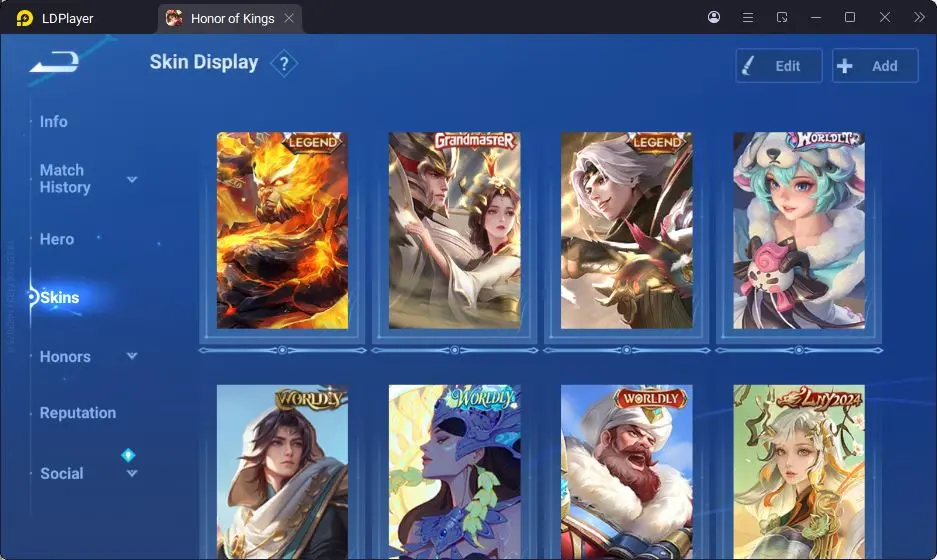Click the LNY2024 badge label

818,398
